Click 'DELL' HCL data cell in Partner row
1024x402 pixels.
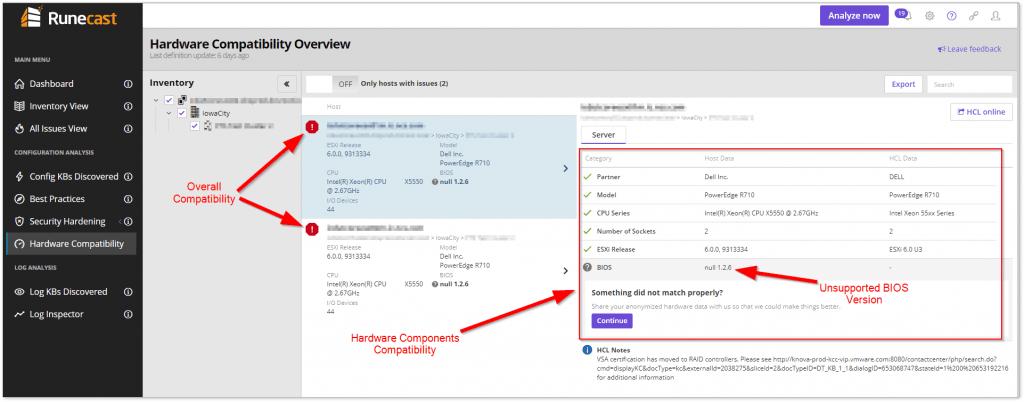tap(898, 176)
